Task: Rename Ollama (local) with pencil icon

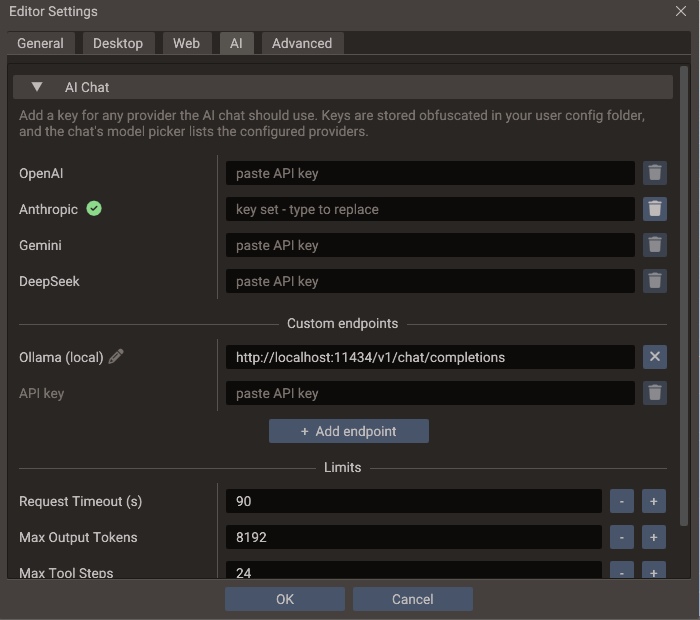Action: click(x=116, y=357)
